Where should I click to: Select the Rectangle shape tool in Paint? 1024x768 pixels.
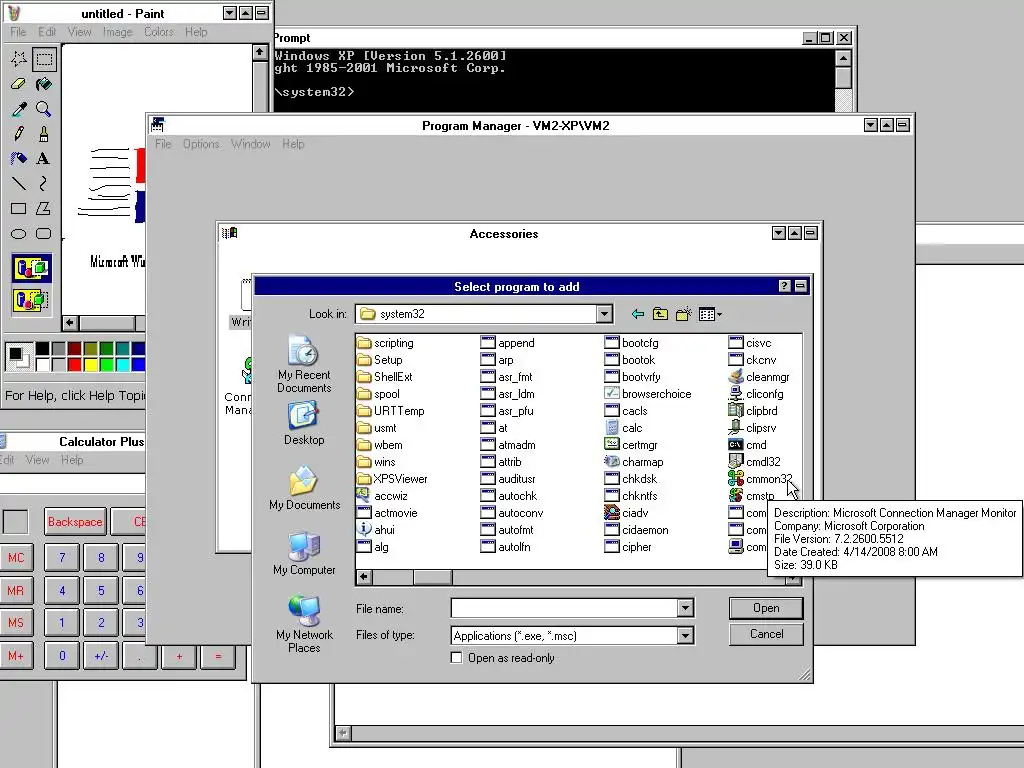click(18, 208)
